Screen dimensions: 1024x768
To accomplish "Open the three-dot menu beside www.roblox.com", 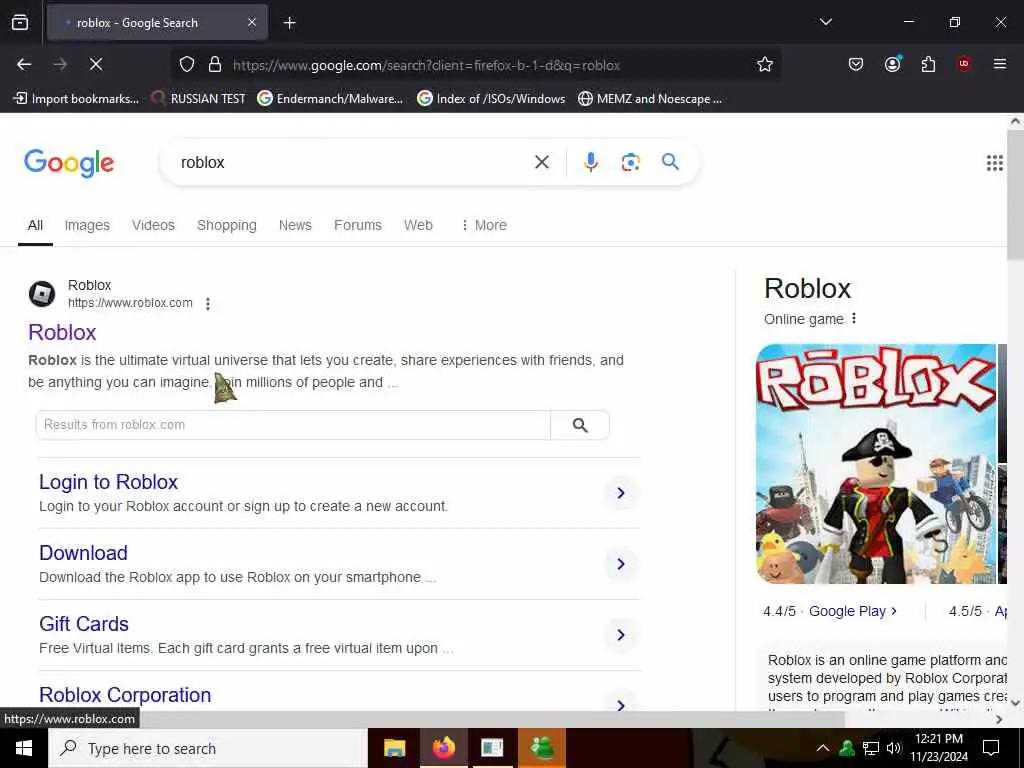I will click(x=208, y=304).
